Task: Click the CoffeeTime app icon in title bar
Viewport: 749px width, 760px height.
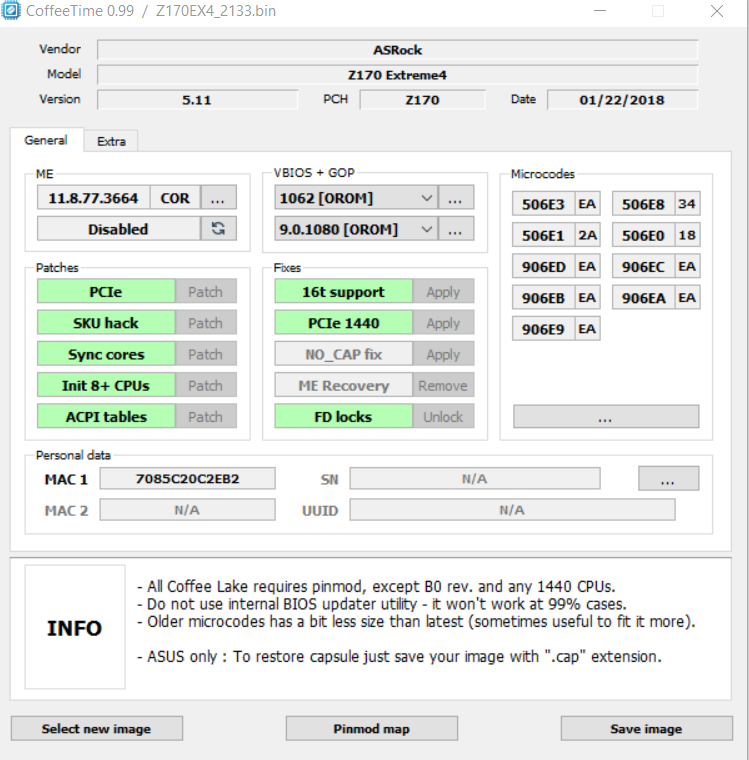Action: [x=11, y=10]
